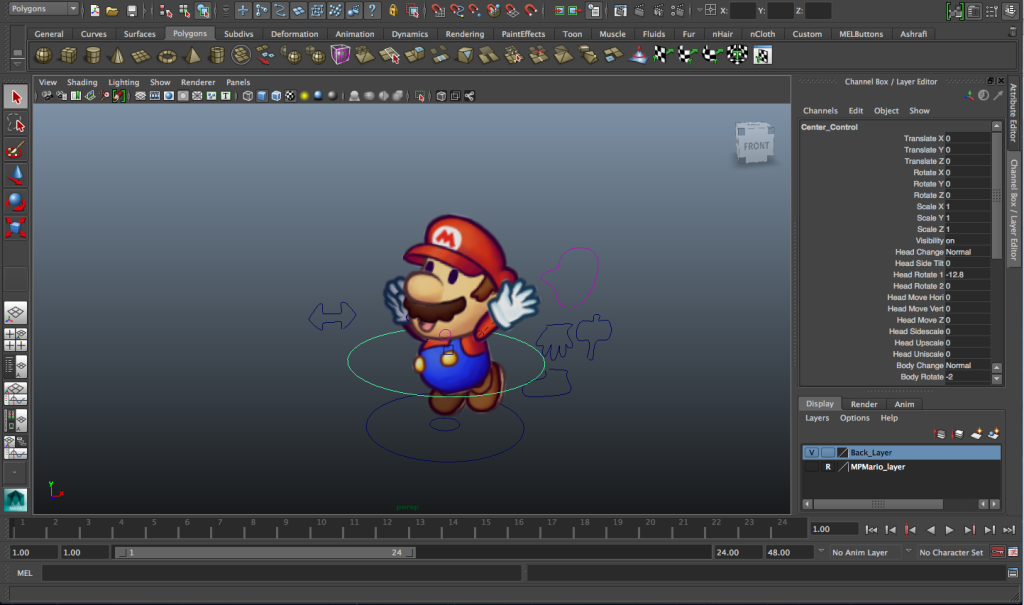Create a polygon plane from the shelf

tap(142, 56)
